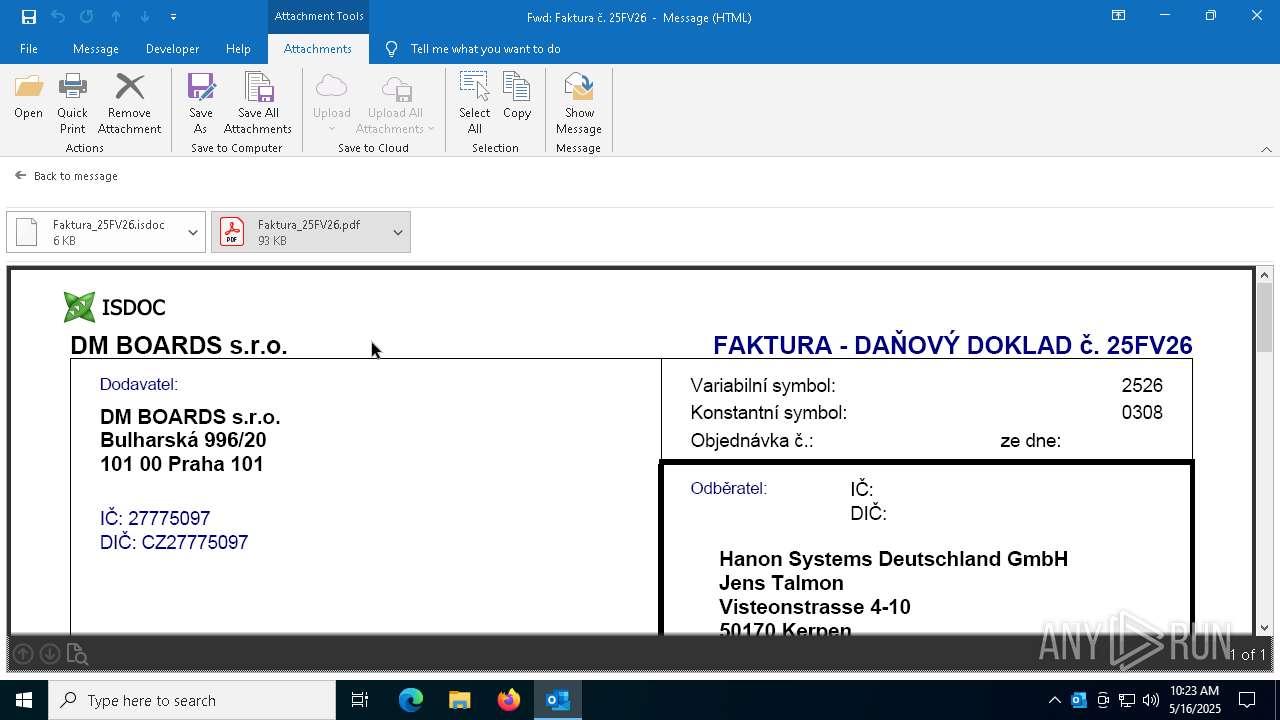Screen dimensions: 1280x720
Task: Click the preview scroll up arrow
Action: pyautogui.click(x=1265, y=275)
